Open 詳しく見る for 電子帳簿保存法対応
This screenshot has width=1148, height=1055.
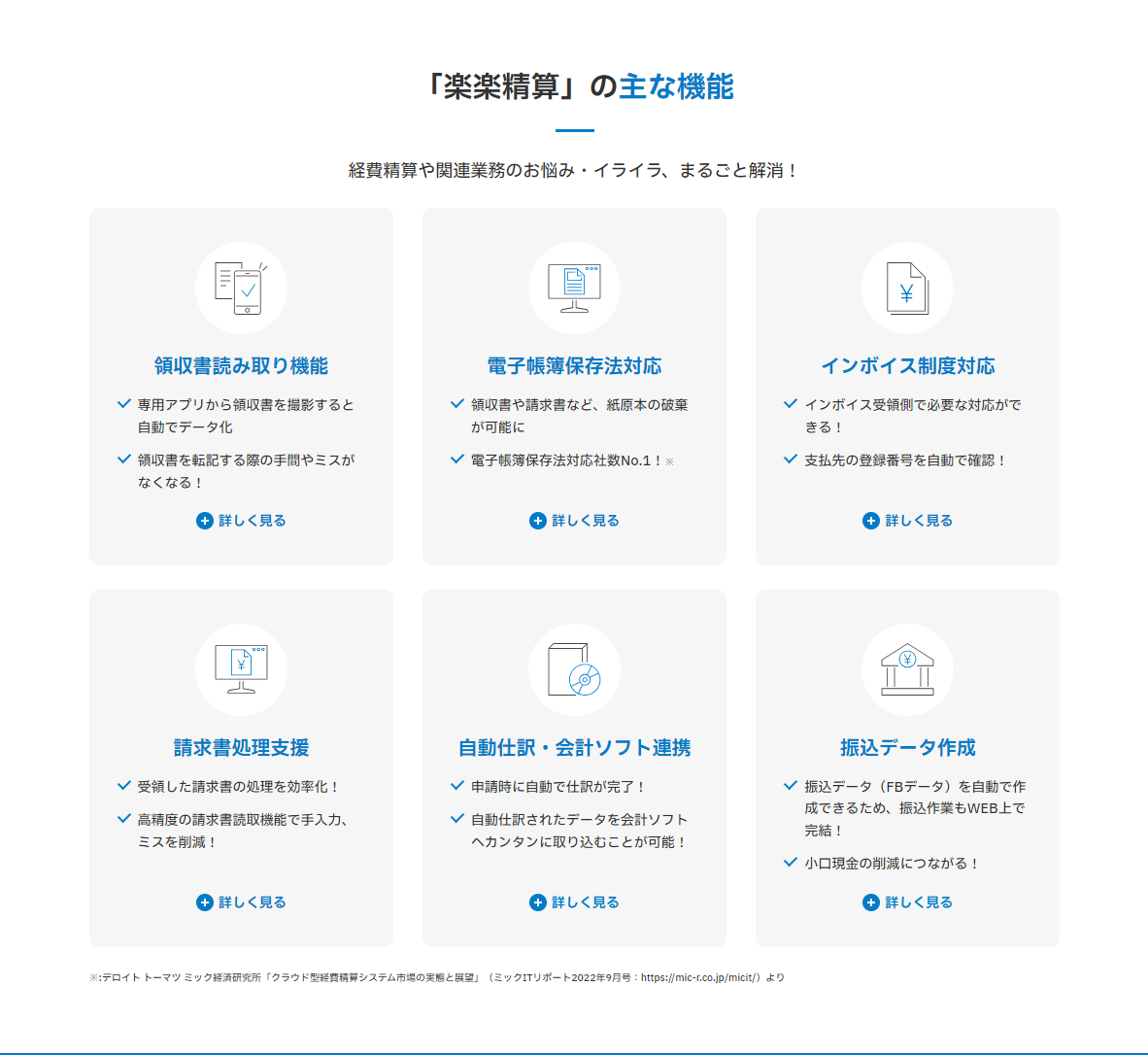point(585,521)
